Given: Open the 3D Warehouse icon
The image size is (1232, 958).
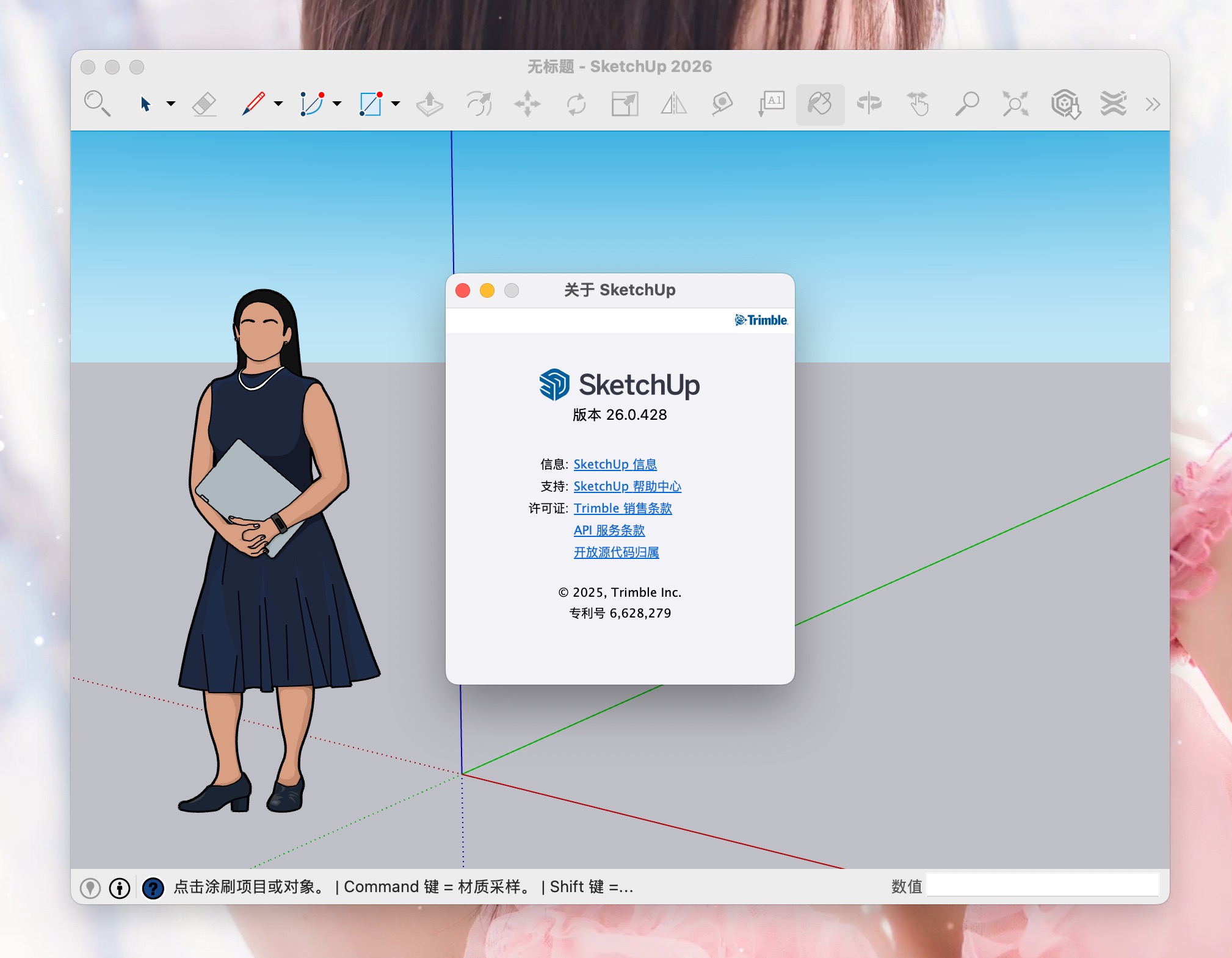Looking at the screenshot, I should (1065, 104).
